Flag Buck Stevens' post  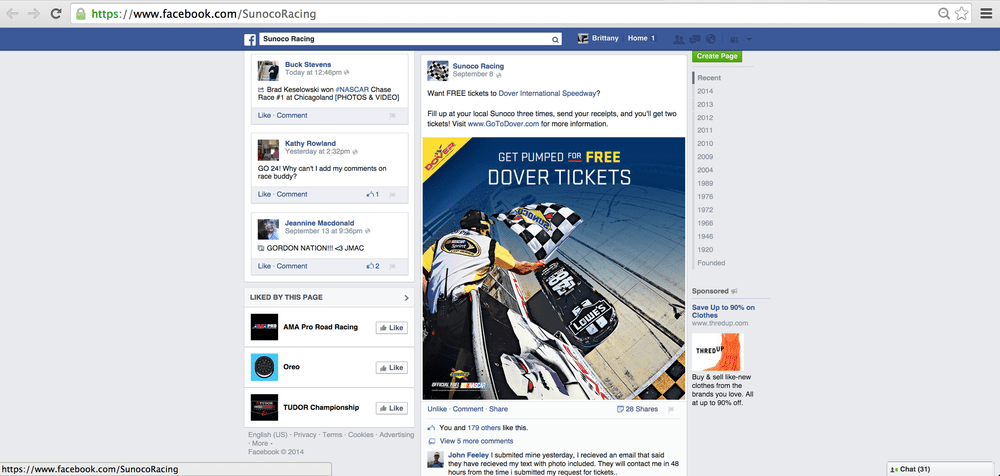tap(392, 115)
